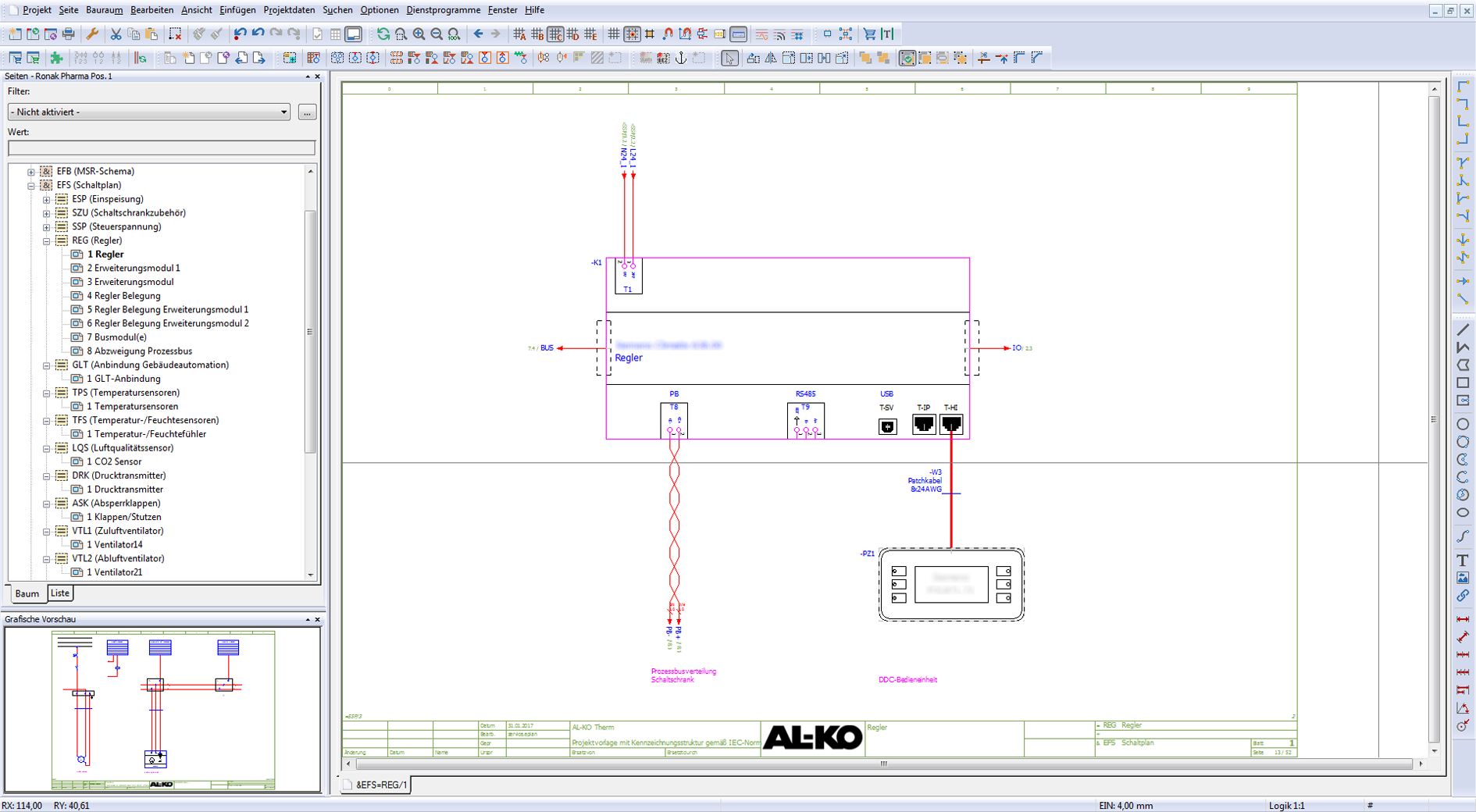Screen dimensions: 1476x812
Task: Click the scissors cut icon
Action: [116, 34]
